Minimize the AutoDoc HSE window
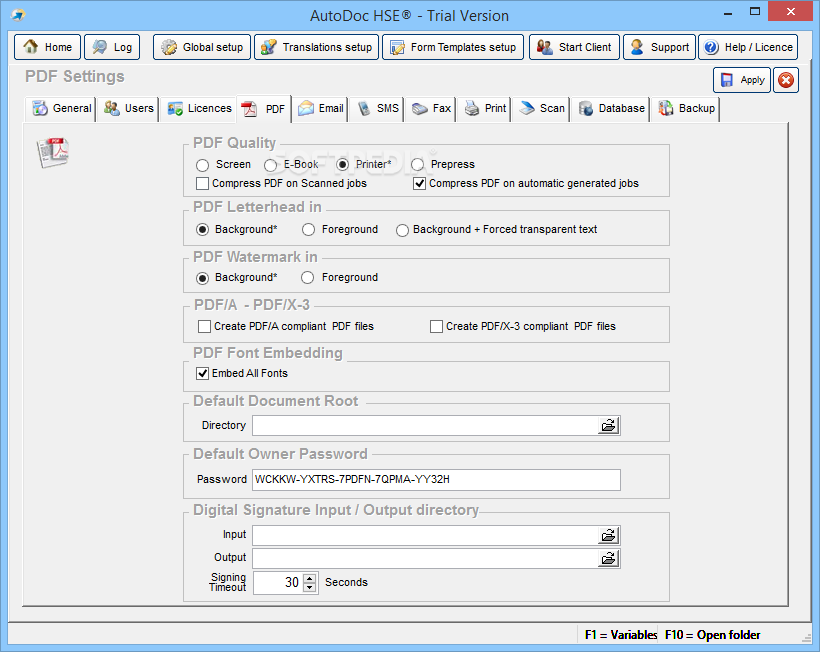820x652 pixels. pyautogui.click(x=727, y=13)
